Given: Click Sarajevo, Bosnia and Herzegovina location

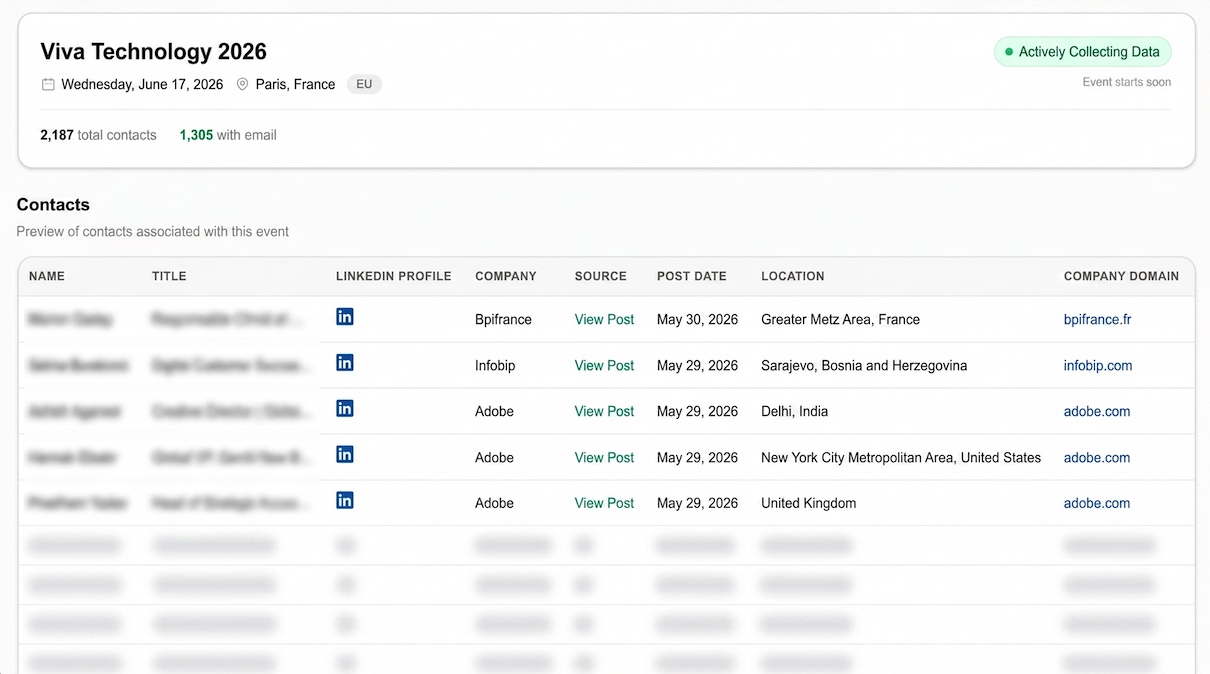Looking at the screenshot, I should (x=864, y=366).
